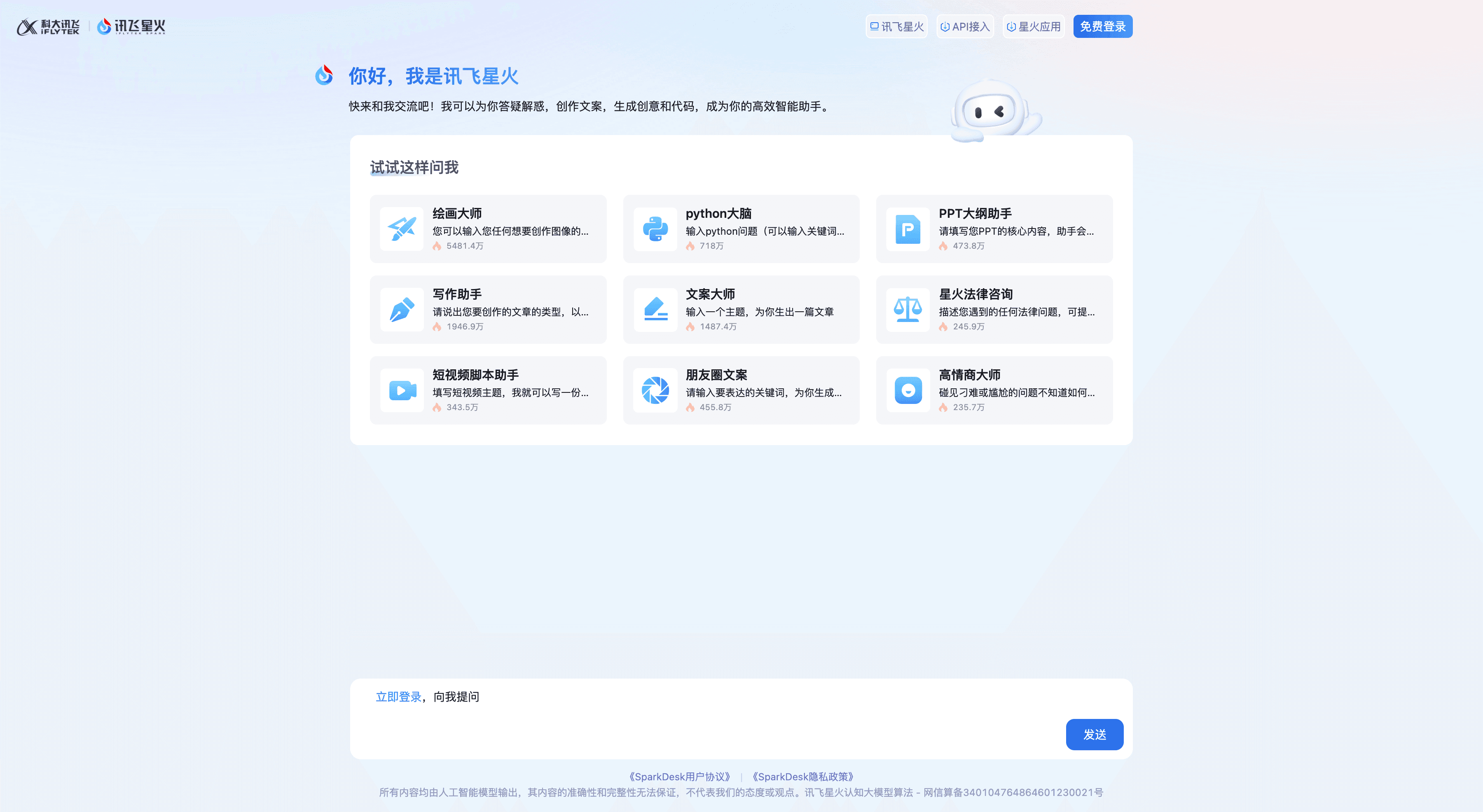Select the 星火法律咨询 scales icon
Image resolution: width=1483 pixels, height=812 pixels.
908,310
